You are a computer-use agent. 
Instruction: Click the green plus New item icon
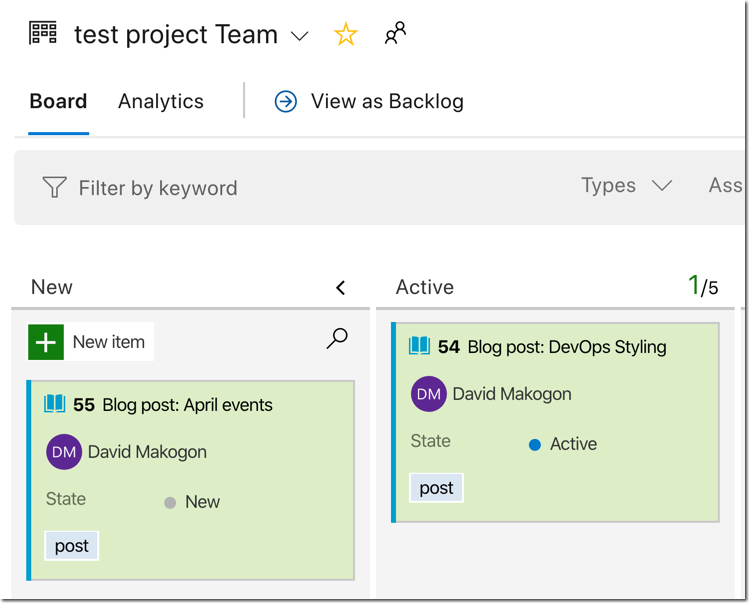pyautogui.click(x=46, y=342)
